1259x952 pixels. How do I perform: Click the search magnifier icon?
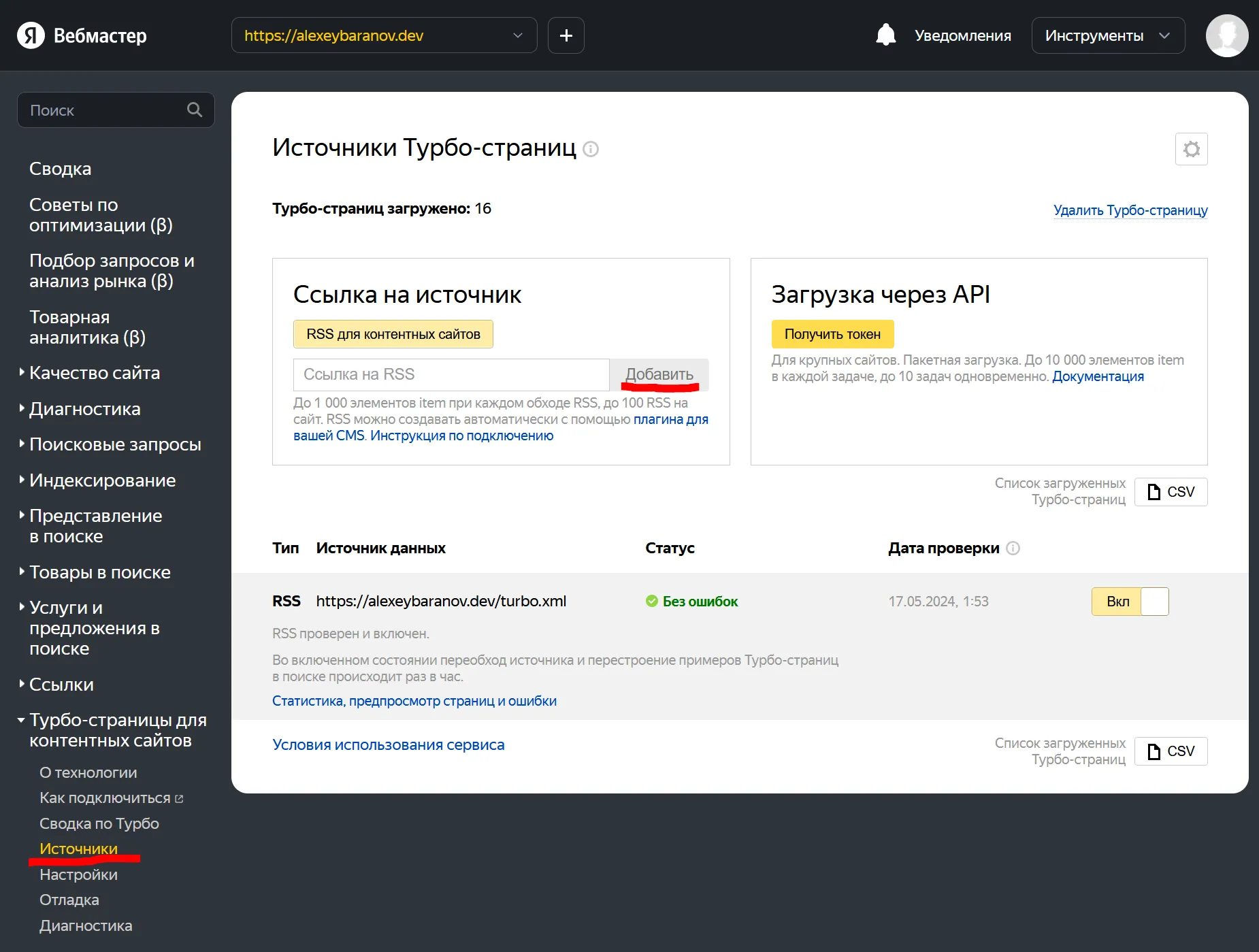(195, 110)
